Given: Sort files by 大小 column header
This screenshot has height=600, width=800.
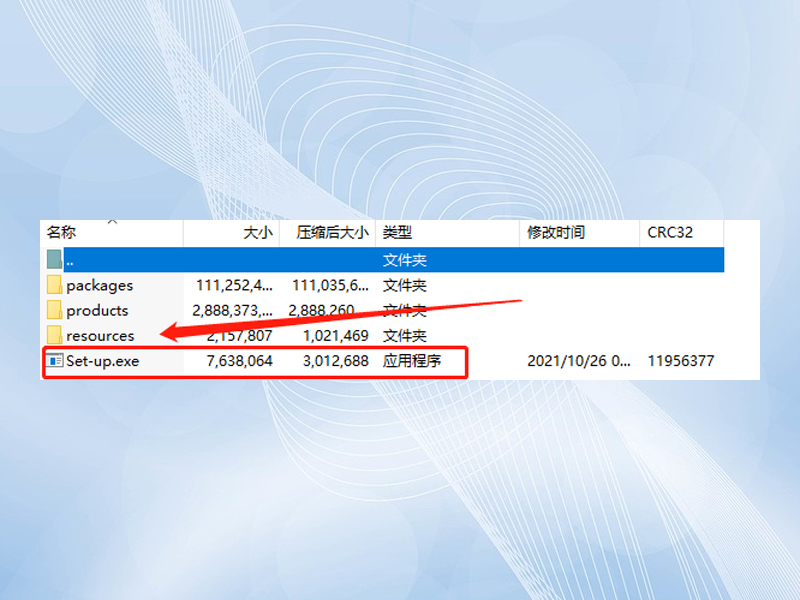Looking at the screenshot, I should pos(257,233).
